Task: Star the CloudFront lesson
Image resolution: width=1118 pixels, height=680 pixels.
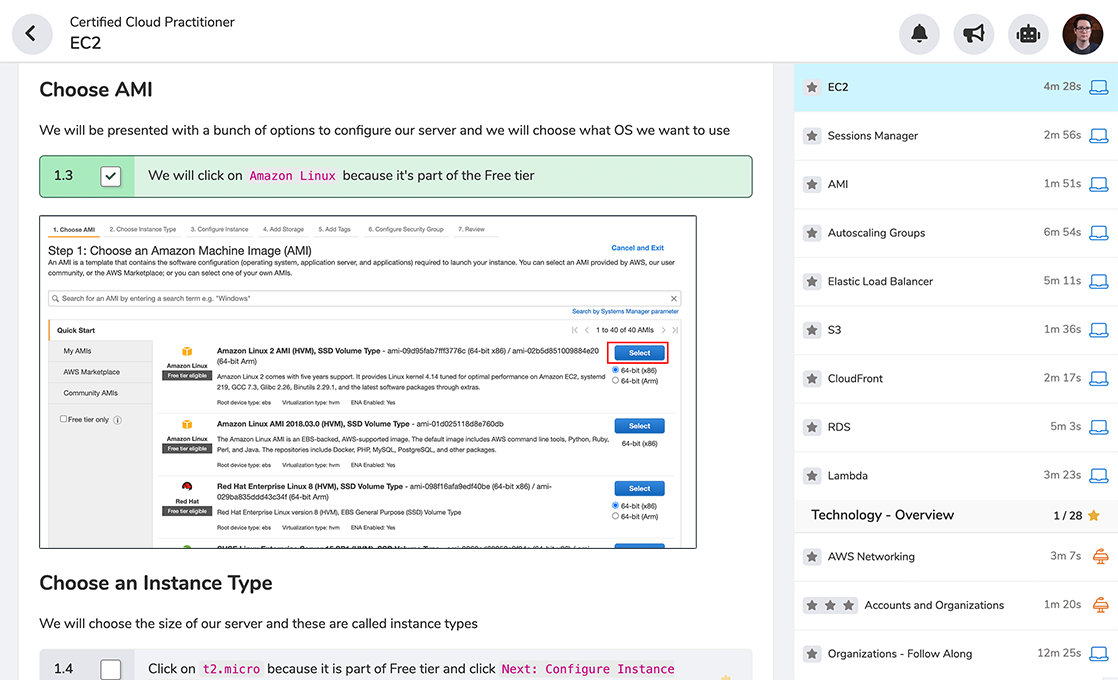Action: click(811, 378)
